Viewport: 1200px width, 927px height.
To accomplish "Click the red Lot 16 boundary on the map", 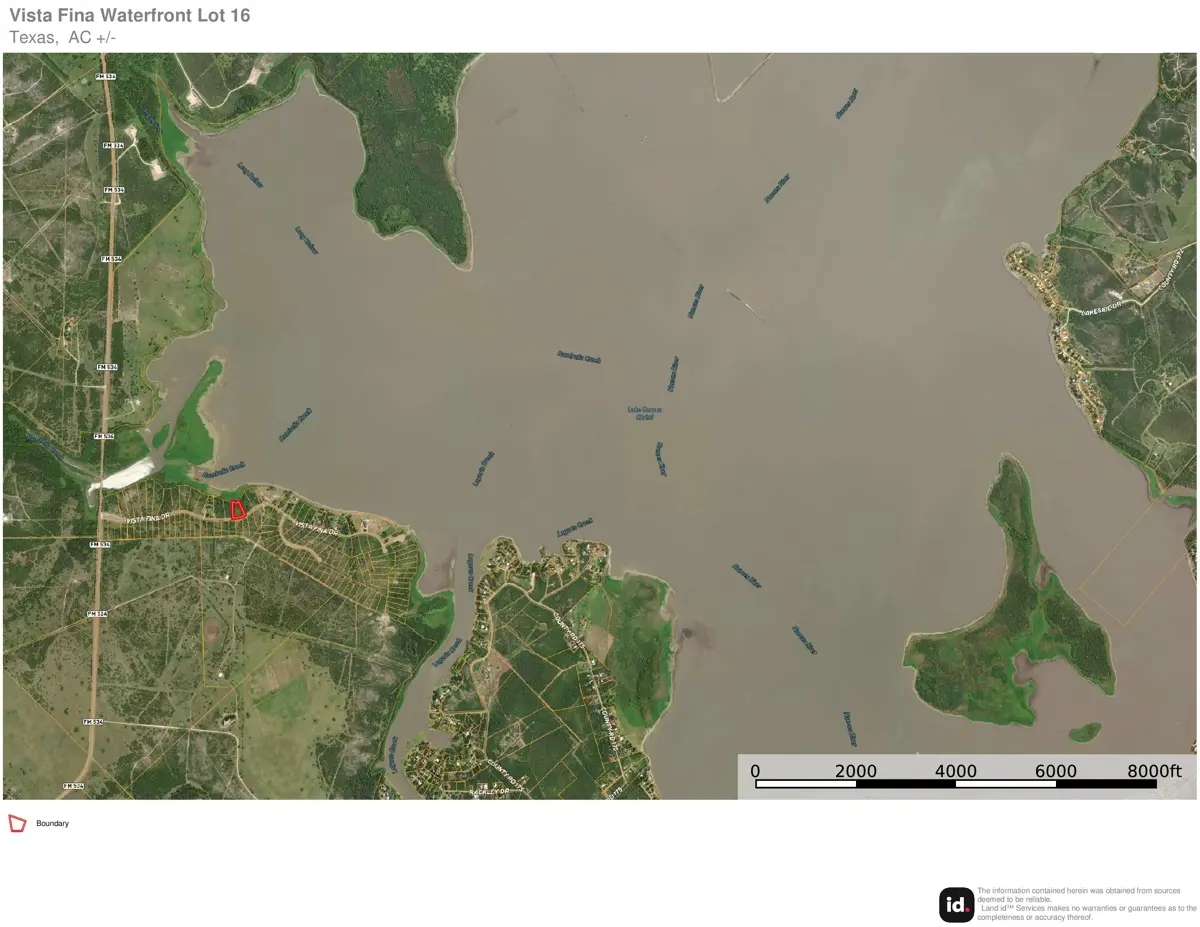I will tap(238, 510).
